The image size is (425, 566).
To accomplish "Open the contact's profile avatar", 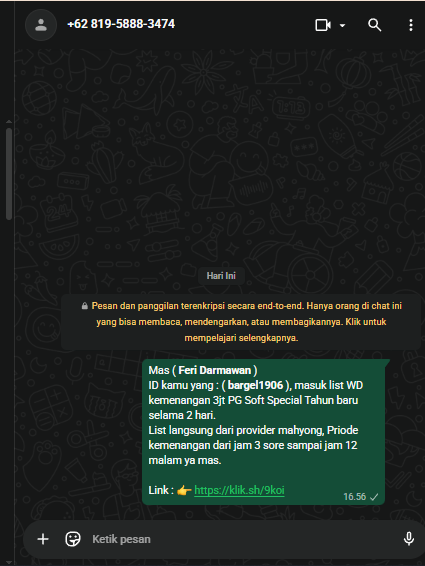I will pos(41,25).
